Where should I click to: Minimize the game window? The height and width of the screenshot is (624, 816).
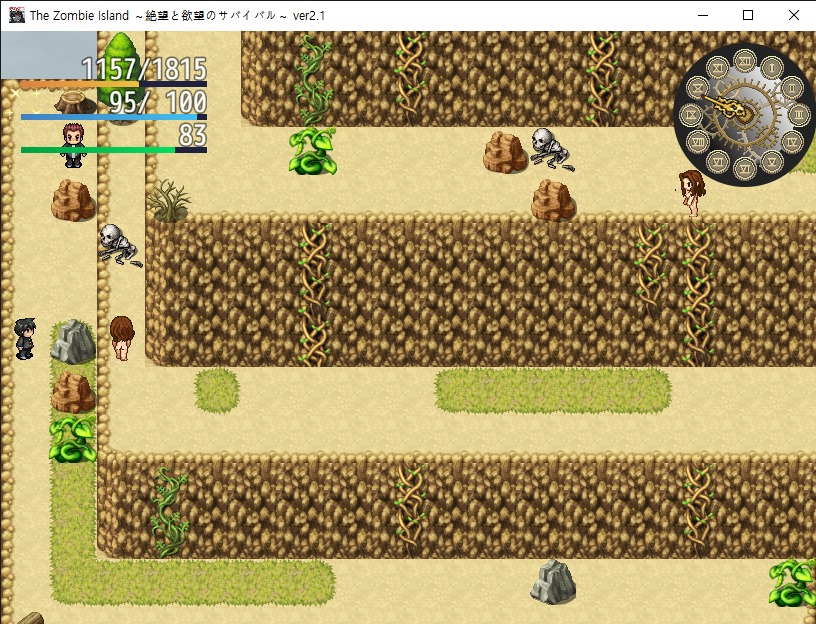click(x=703, y=15)
